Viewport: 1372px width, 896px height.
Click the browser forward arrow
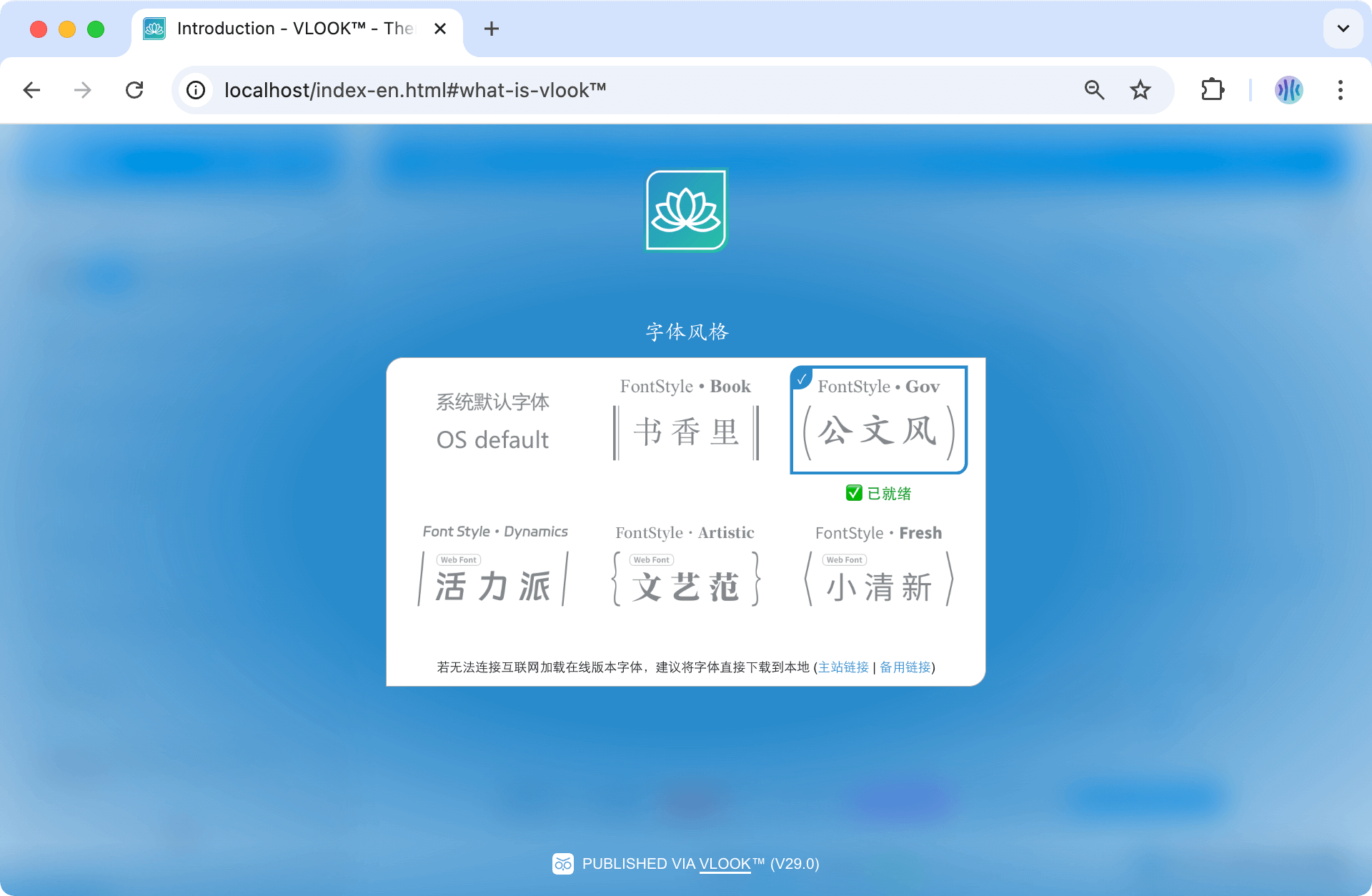coord(83,90)
